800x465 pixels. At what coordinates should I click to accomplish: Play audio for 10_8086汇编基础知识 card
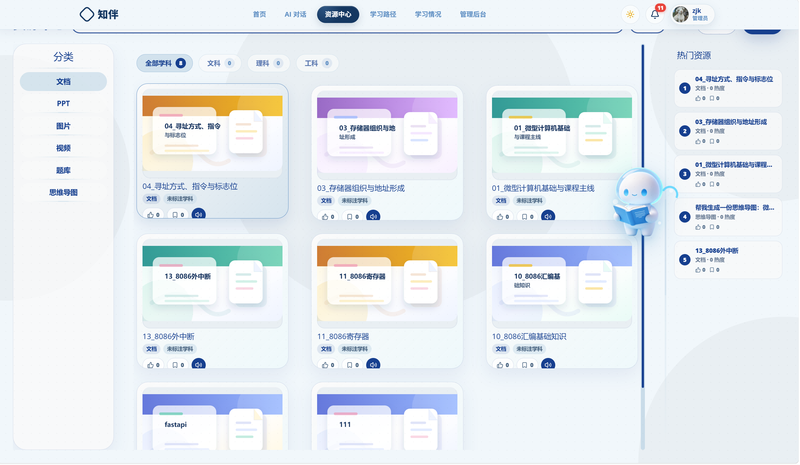(548, 364)
